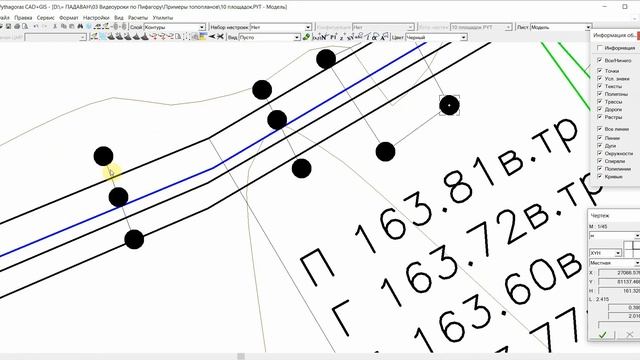Open the Настройки menu
640x360 pixels.
click(96, 18)
